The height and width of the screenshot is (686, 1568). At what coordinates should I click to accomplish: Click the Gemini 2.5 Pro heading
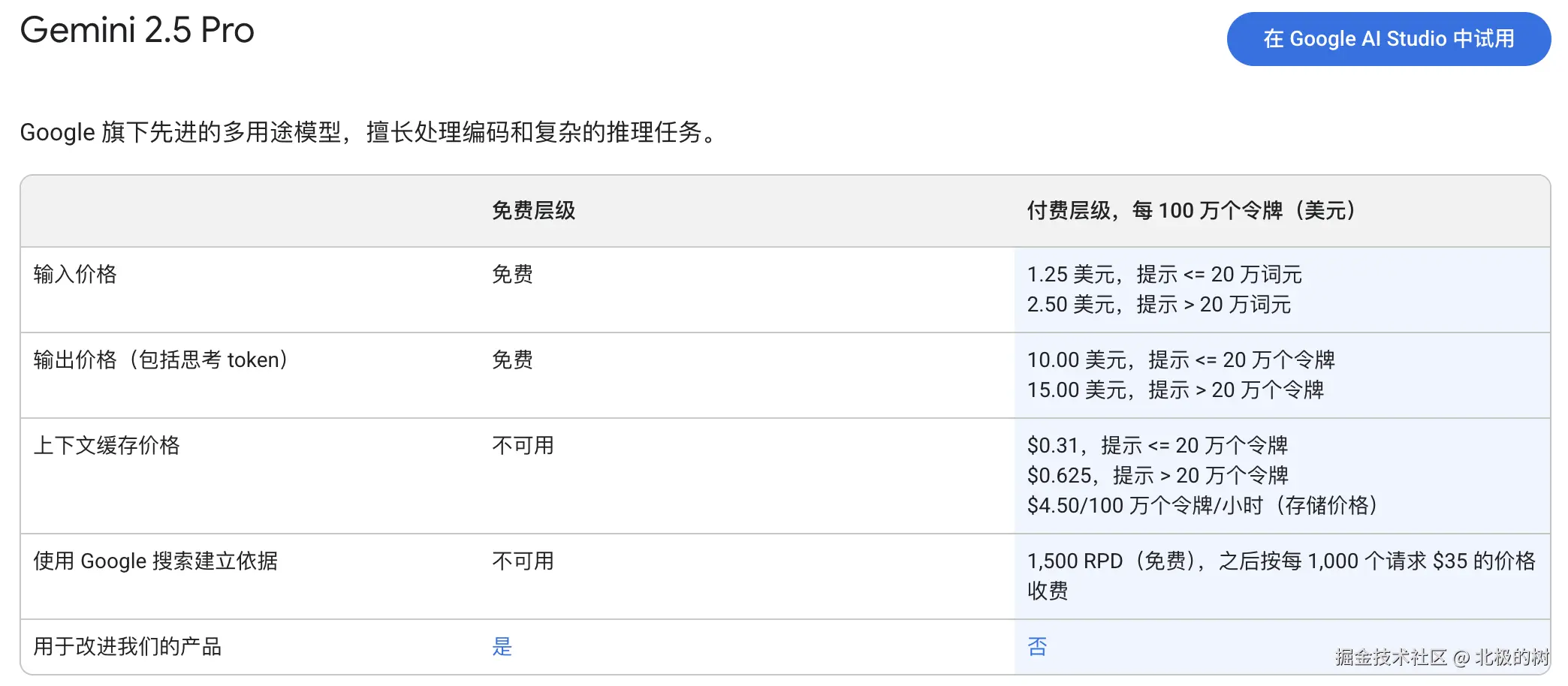(x=137, y=31)
